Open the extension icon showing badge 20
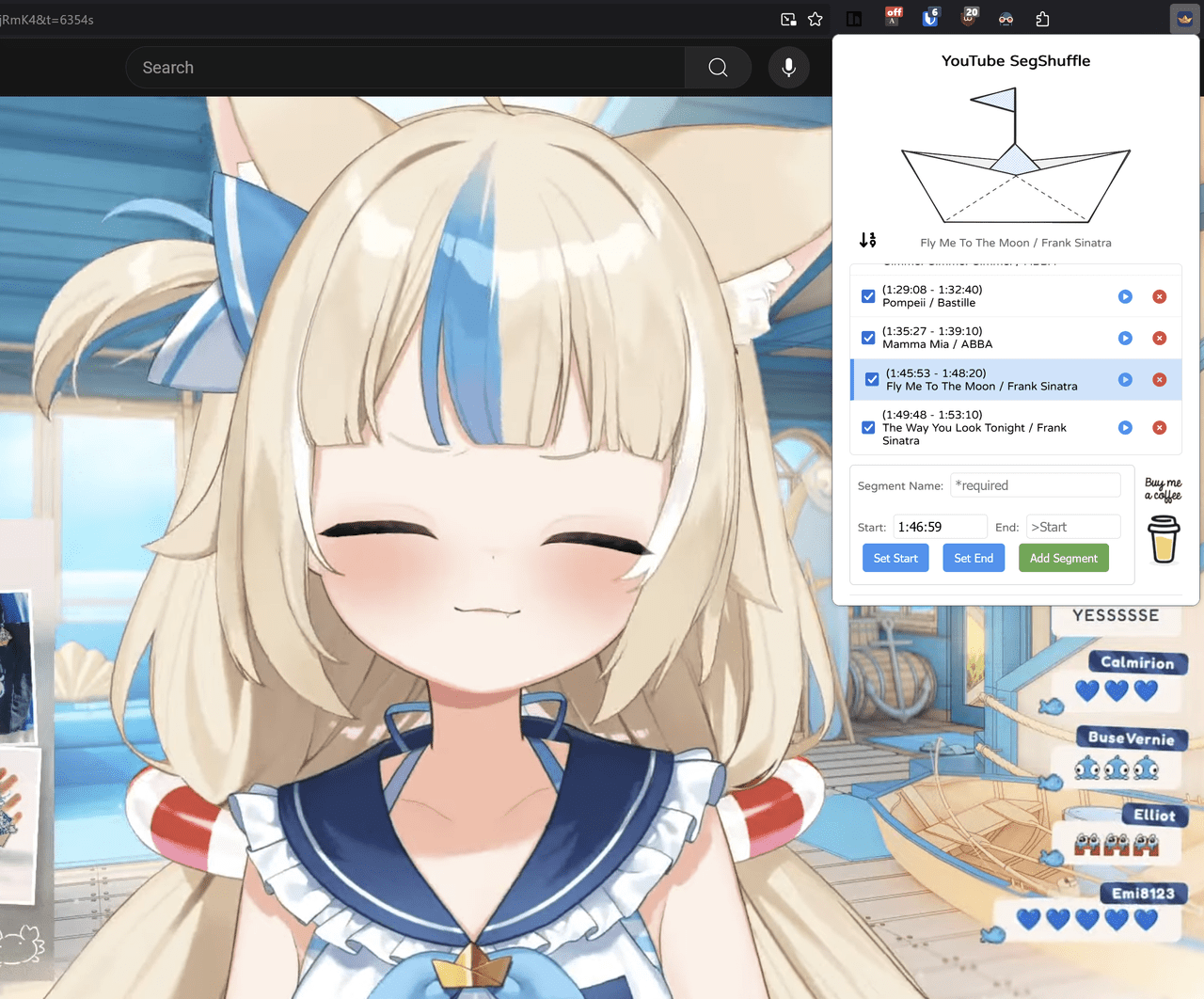 tap(969, 17)
